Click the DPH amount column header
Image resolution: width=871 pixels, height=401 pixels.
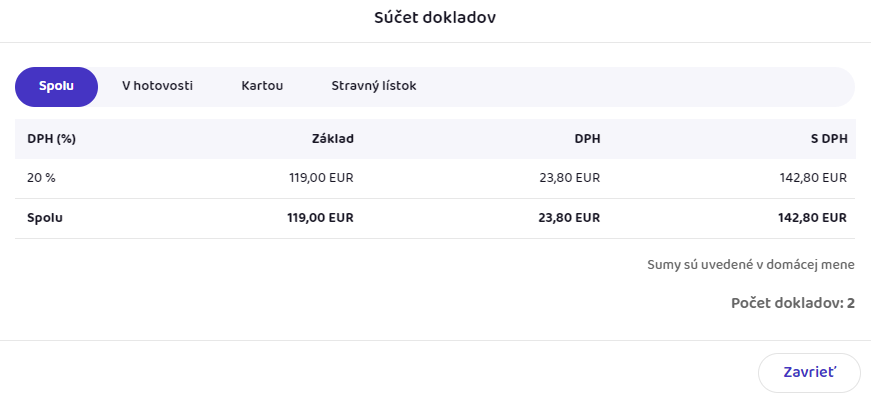585,139
